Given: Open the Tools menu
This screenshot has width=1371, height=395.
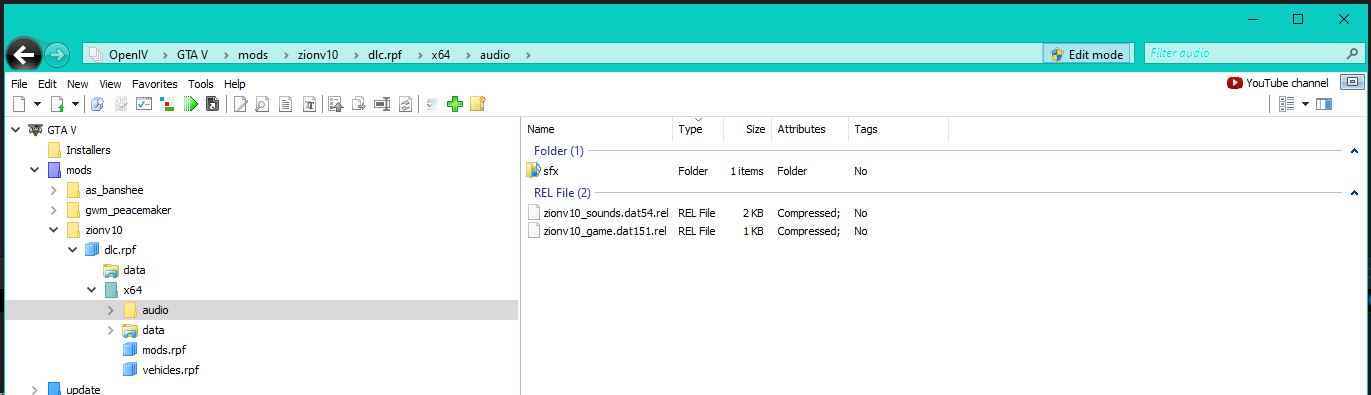Looking at the screenshot, I should [x=201, y=84].
